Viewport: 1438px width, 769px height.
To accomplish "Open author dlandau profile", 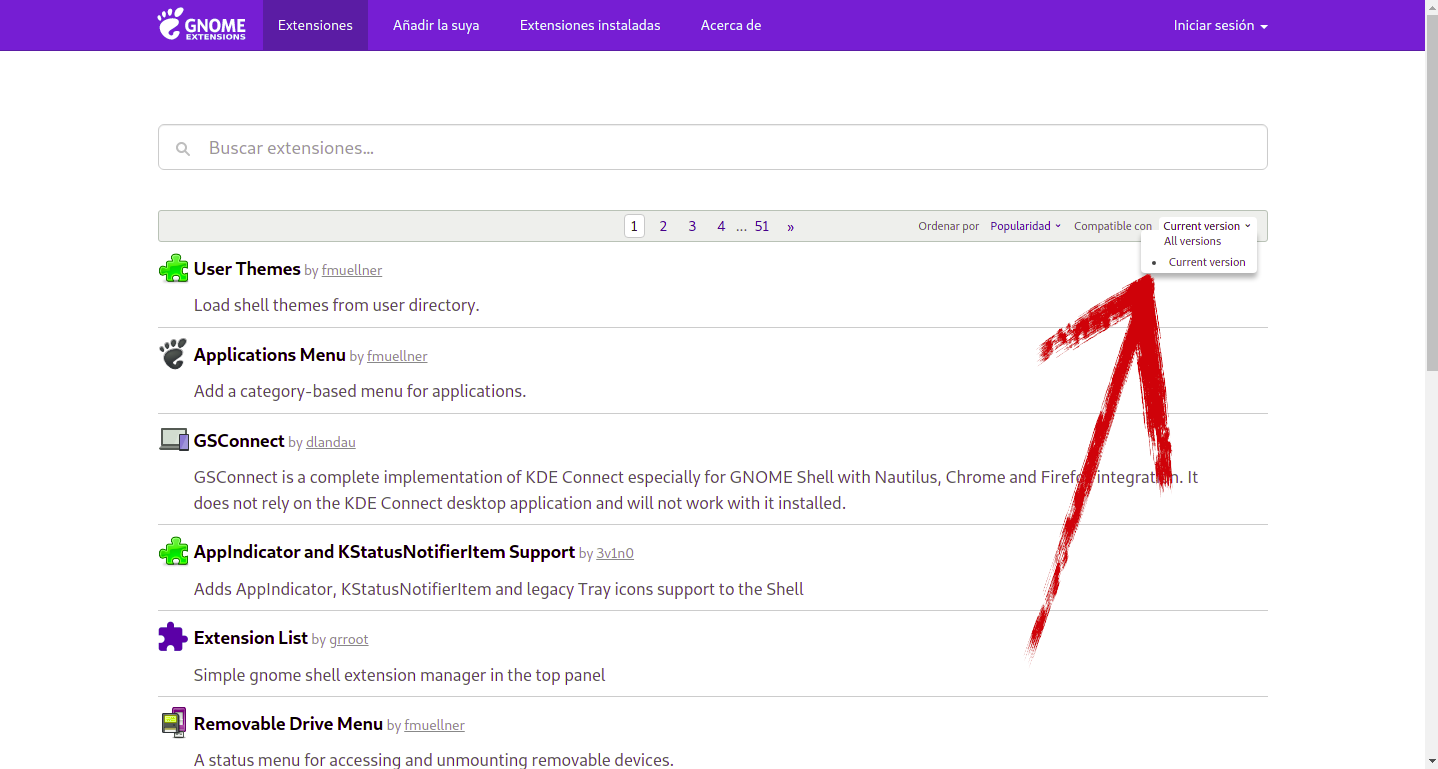I will pyautogui.click(x=331, y=442).
